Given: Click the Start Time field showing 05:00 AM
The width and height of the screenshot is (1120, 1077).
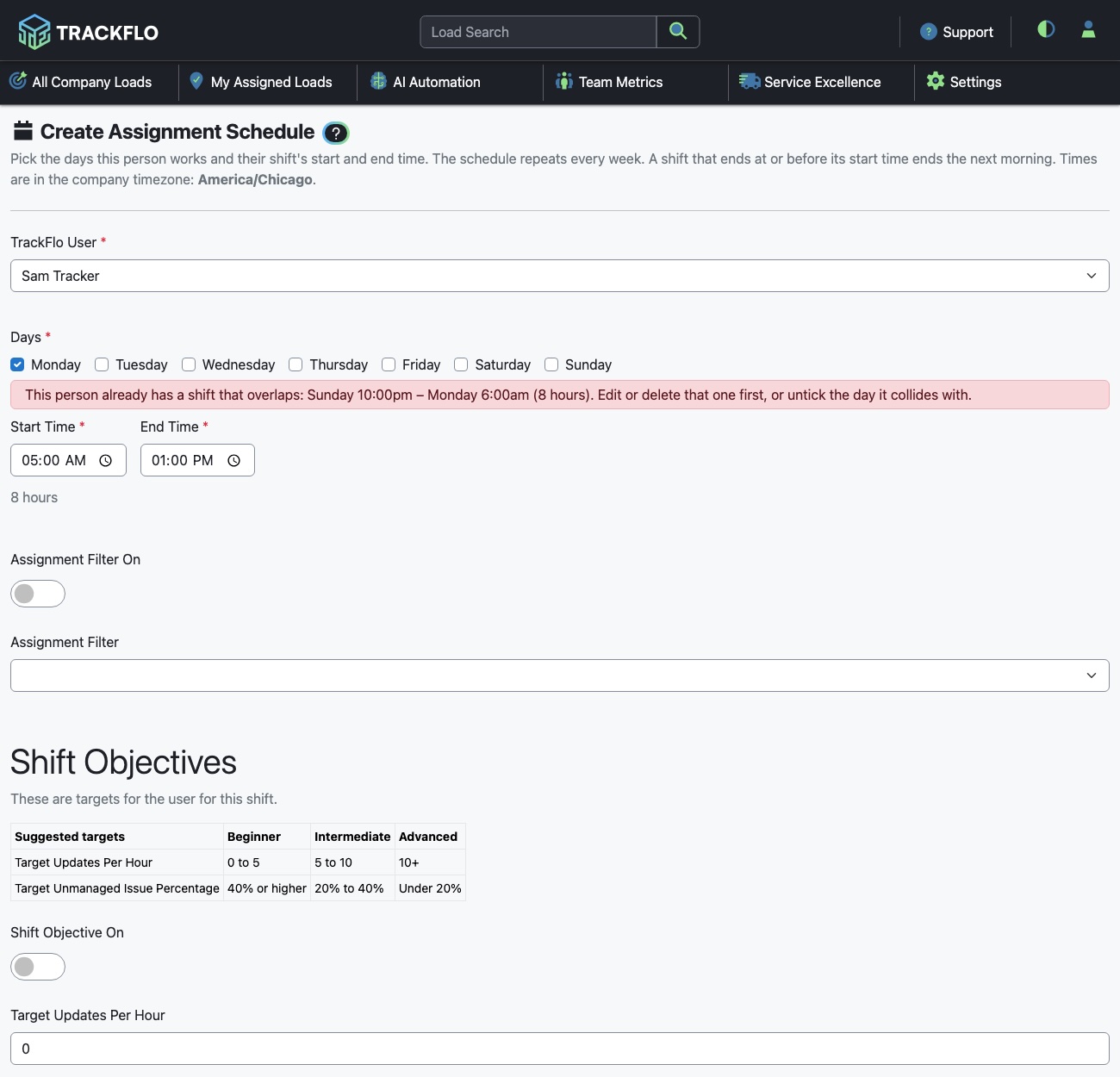Looking at the screenshot, I should pos(69,460).
